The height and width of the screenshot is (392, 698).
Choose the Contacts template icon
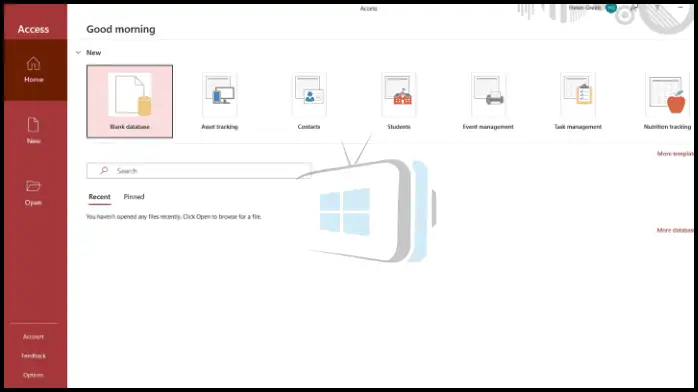click(309, 95)
